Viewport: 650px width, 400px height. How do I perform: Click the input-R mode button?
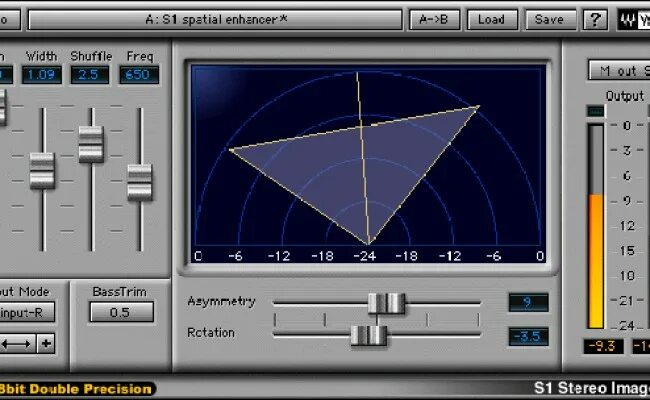[x=25, y=312]
